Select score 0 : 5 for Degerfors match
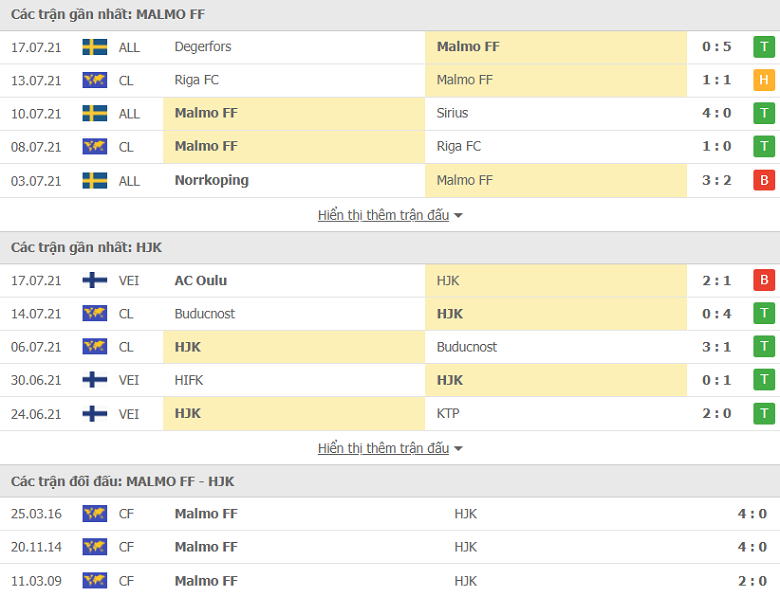Image resolution: width=780 pixels, height=597 pixels. click(716, 47)
